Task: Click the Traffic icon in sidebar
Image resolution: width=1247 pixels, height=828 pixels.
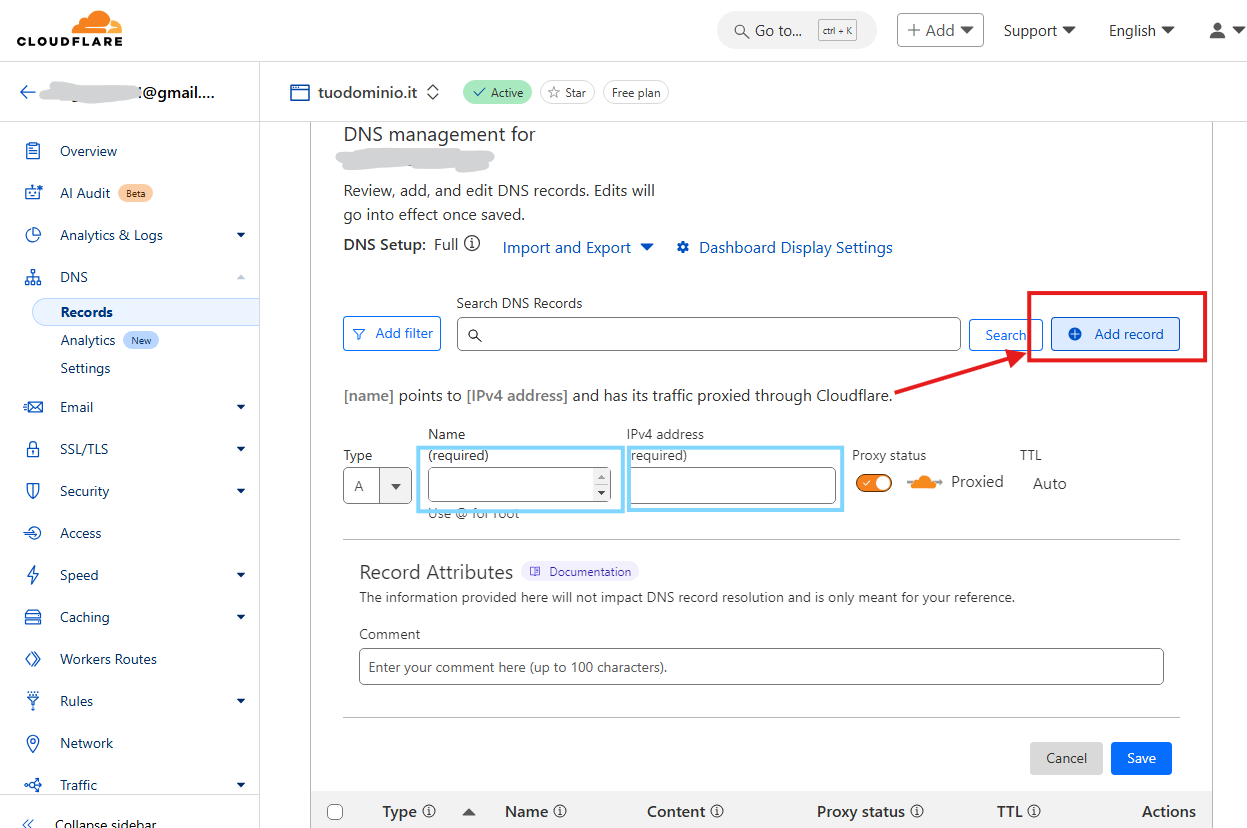Action: coord(33,785)
